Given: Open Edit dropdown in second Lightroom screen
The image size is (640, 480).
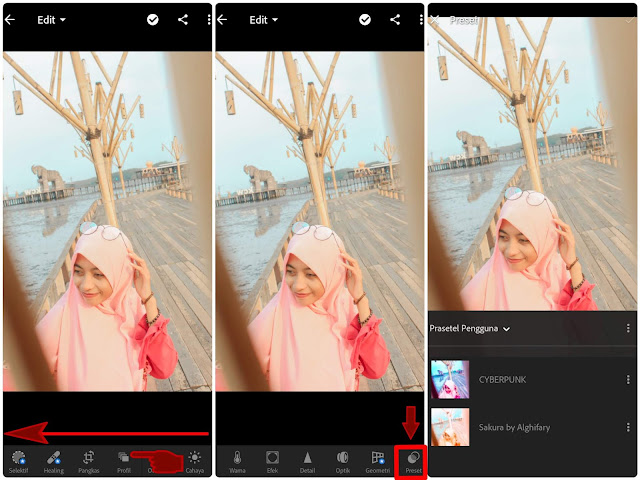Looking at the screenshot, I should [x=263, y=20].
